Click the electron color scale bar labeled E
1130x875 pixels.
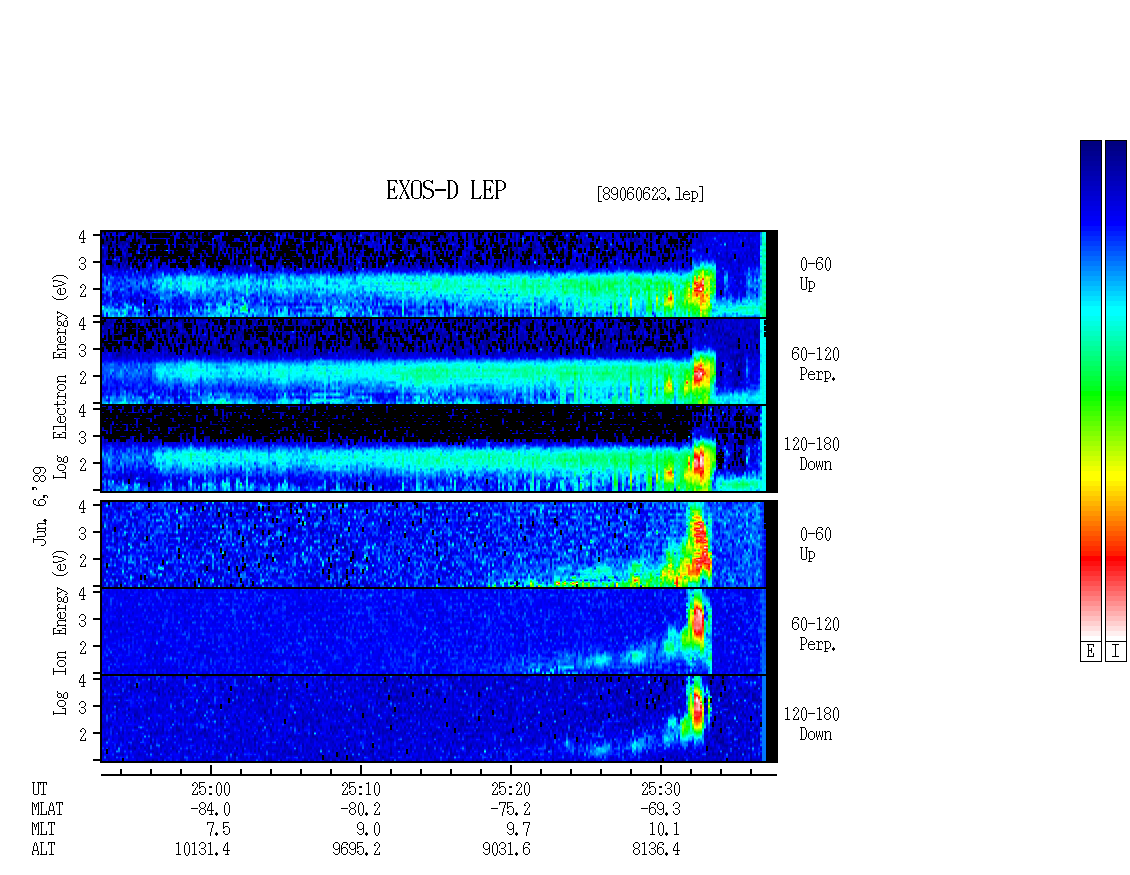click(x=1090, y=390)
